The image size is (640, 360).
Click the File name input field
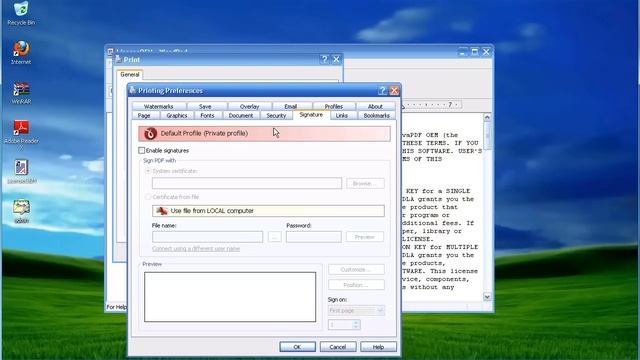207,237
